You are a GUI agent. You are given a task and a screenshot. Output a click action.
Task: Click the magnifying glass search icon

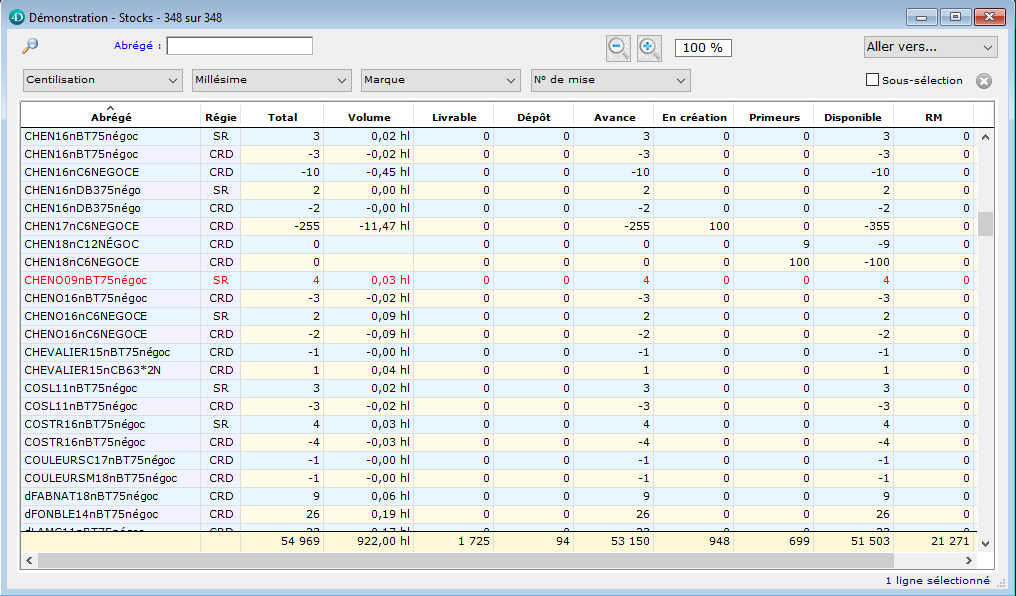pyautogui.click(x=30, y=45)
